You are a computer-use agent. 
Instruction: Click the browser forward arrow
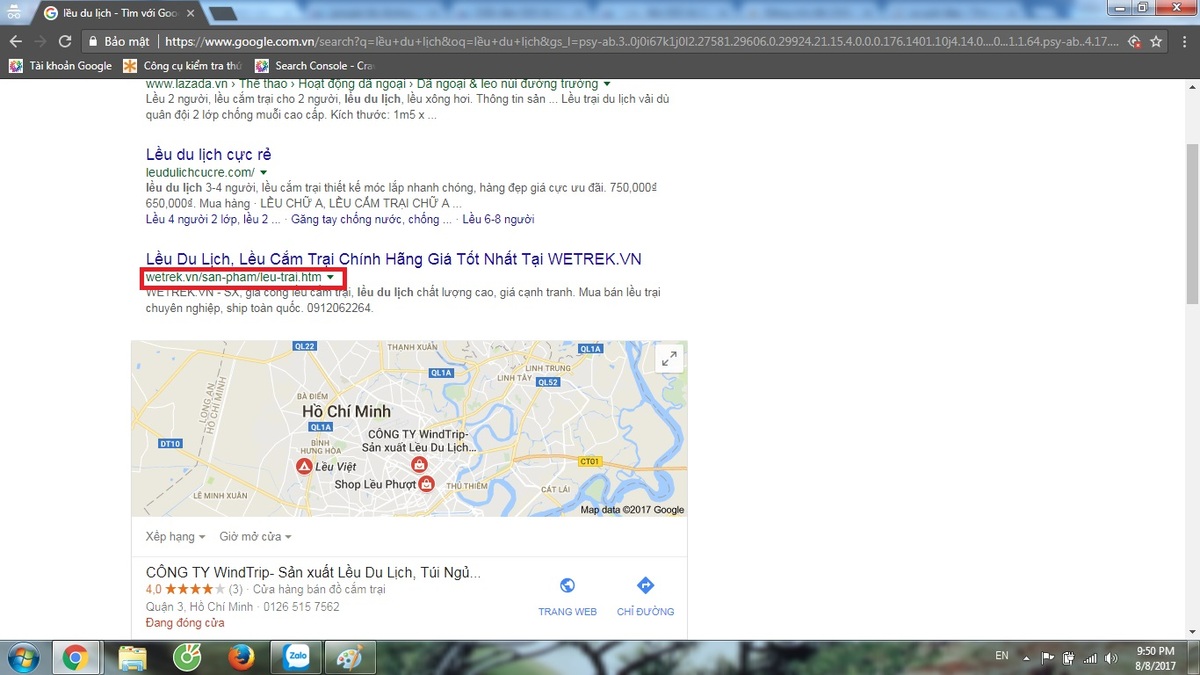coord(40,42)
